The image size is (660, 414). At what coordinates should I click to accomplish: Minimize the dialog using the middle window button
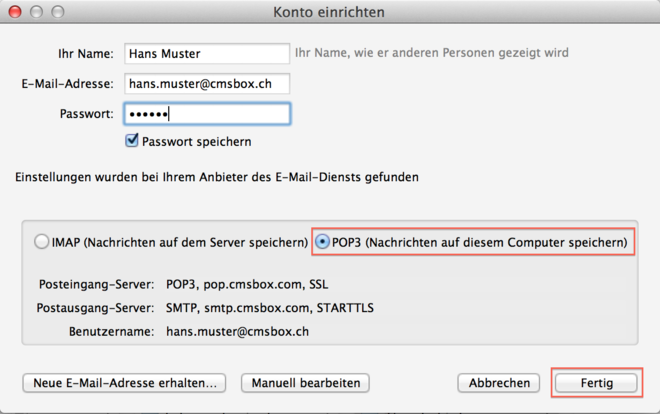point(35,12)
